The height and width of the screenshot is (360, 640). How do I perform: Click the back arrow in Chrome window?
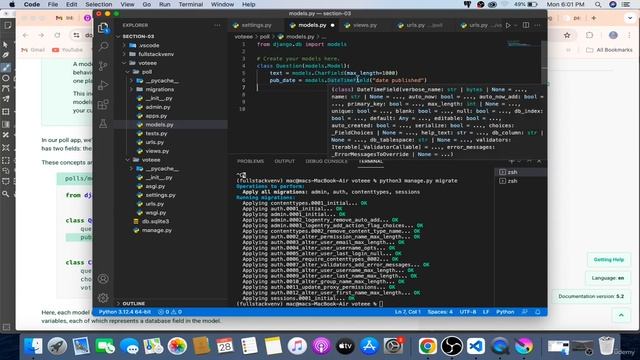26,36
